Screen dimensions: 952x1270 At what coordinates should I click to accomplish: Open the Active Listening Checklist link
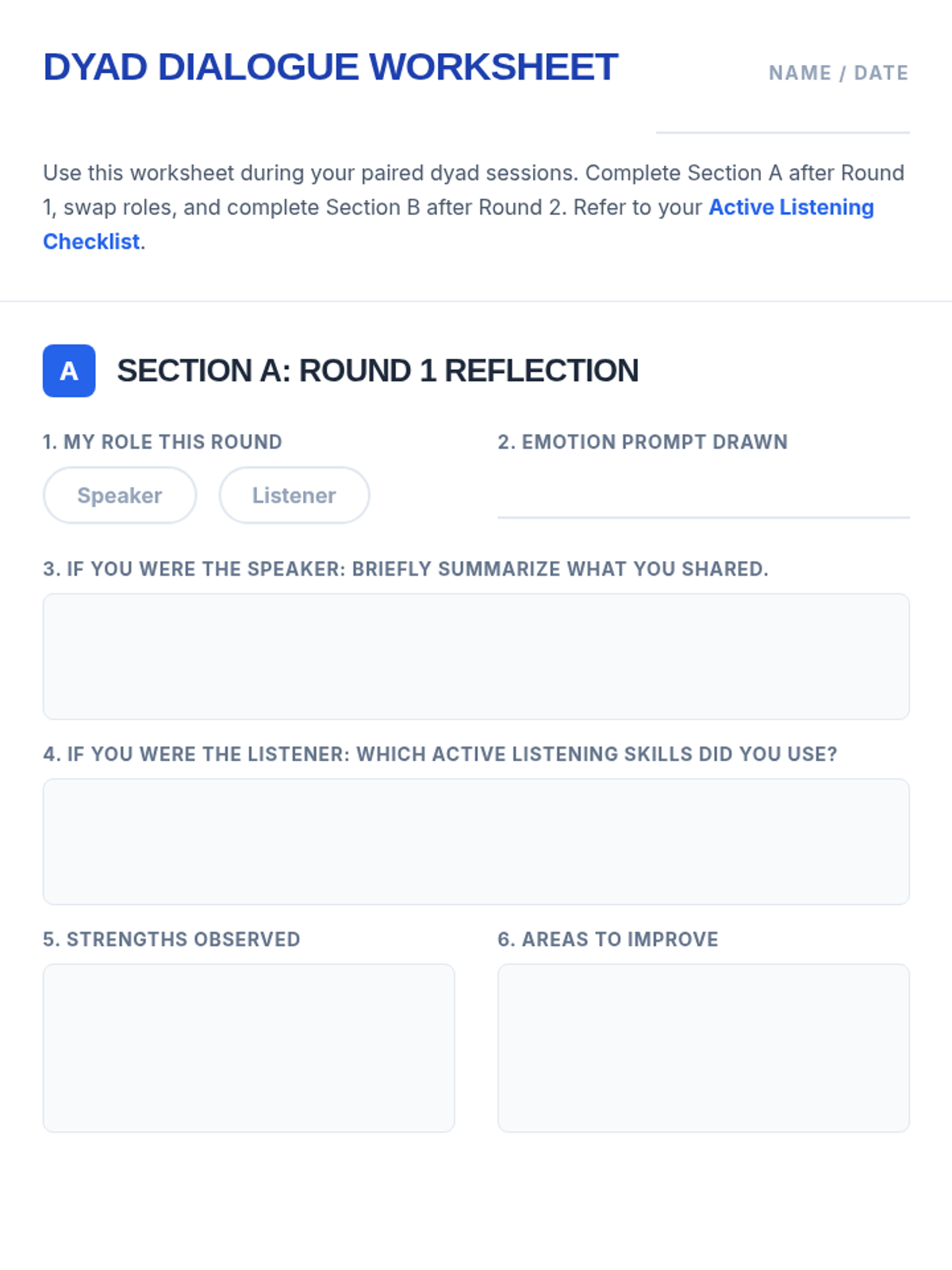pyautogui.click(x=790, y=207)
